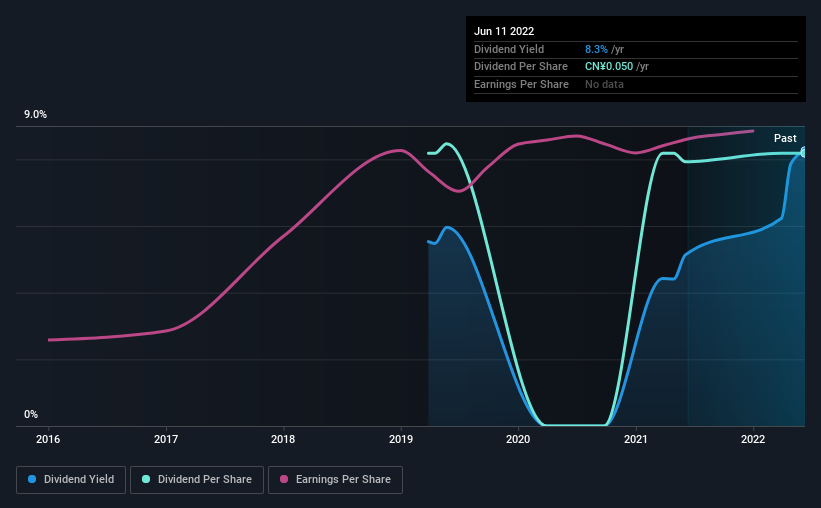Click the 9.0% y-axis label
This screenshot has height=508, width=821.
35,114
